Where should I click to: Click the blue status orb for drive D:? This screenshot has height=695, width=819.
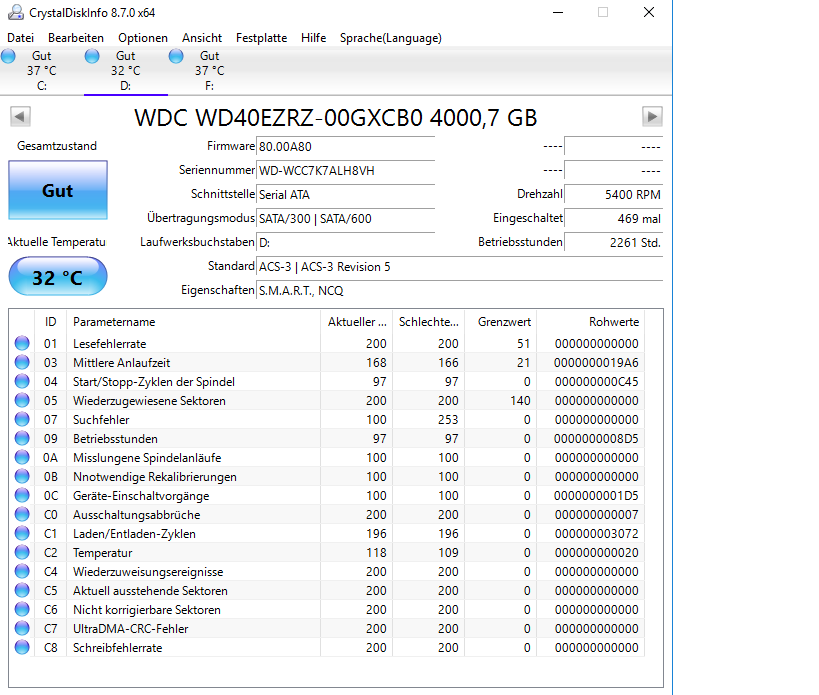92,56
